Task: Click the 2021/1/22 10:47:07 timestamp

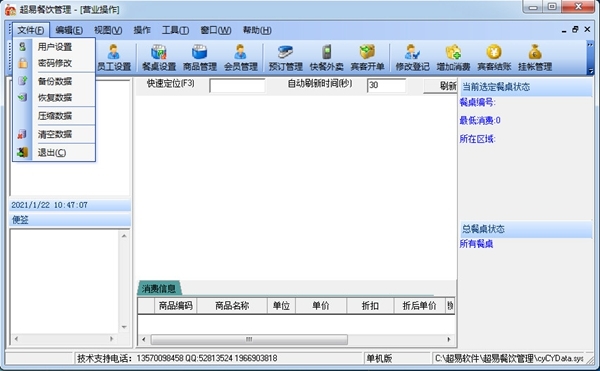Action: pyautogui.click(x=49, y=205)
